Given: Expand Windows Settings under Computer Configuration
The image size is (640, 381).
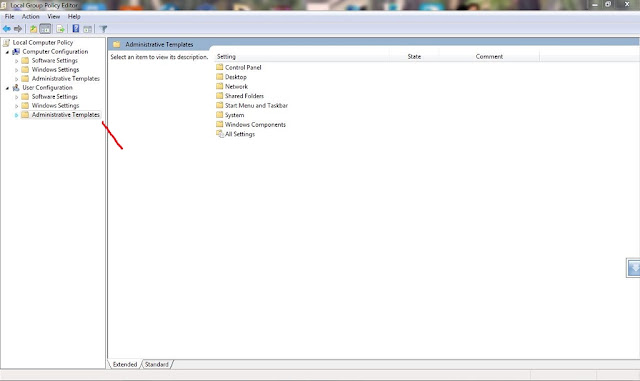Looking at the screenshot, I should (x=17, y=70).
